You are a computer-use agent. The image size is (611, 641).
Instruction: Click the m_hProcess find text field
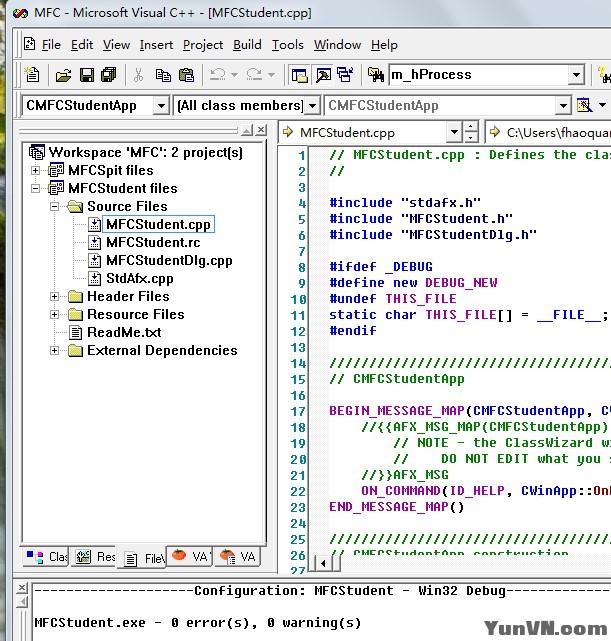[478, 75]
